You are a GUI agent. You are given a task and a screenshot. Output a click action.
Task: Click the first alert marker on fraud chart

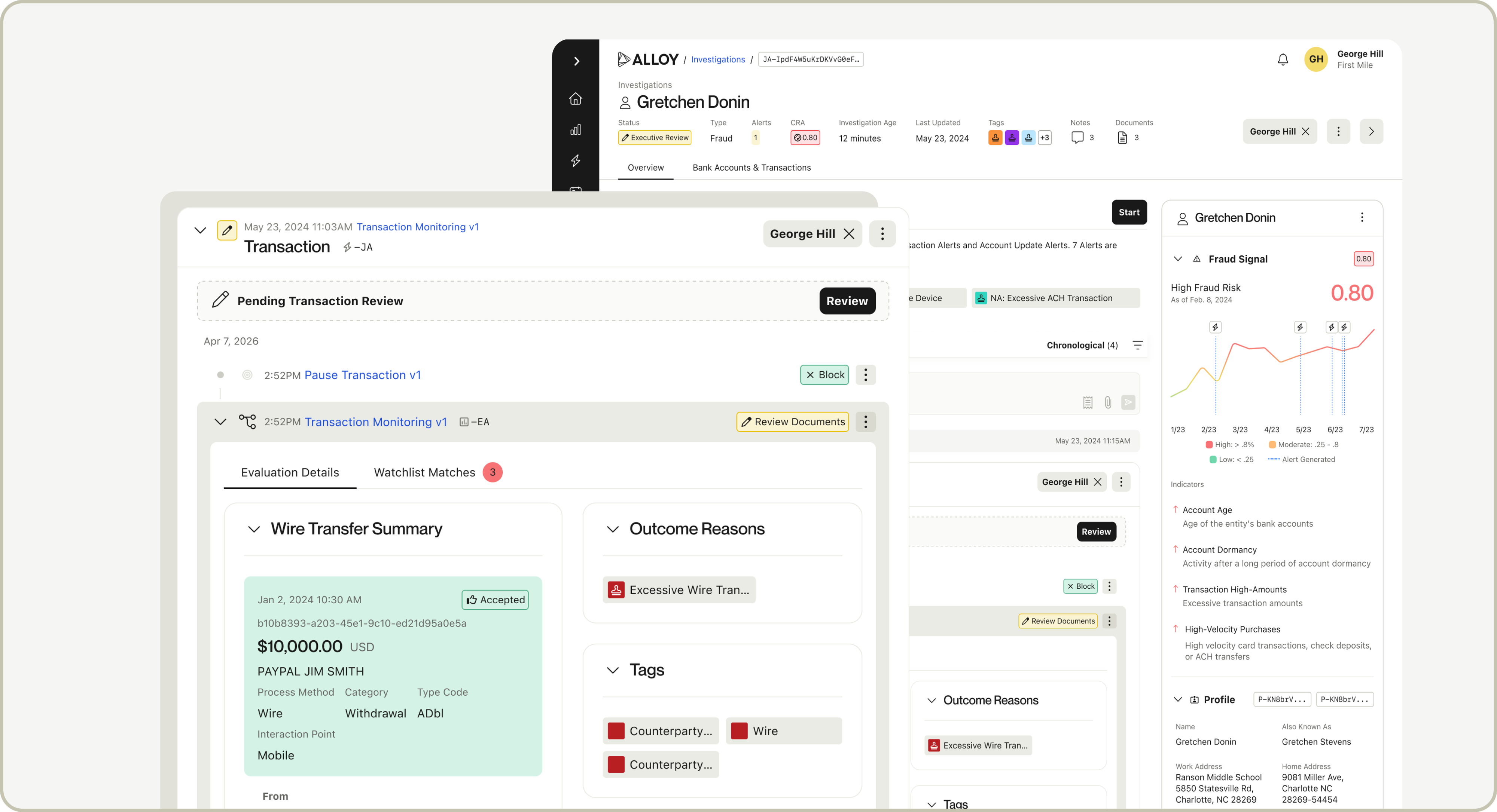pos(1214,327)
